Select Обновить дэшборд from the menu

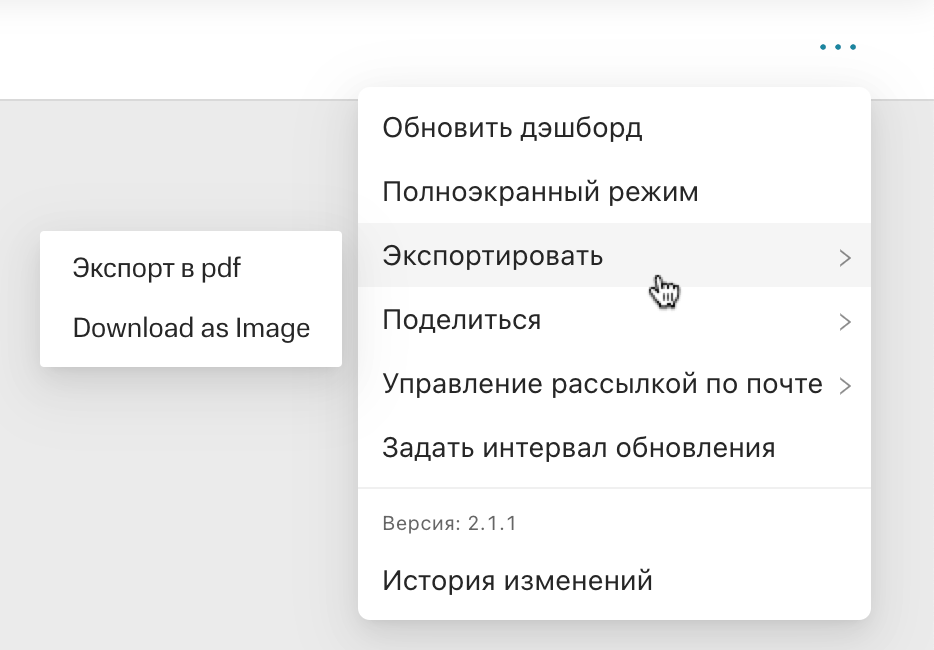coord(512,128)
